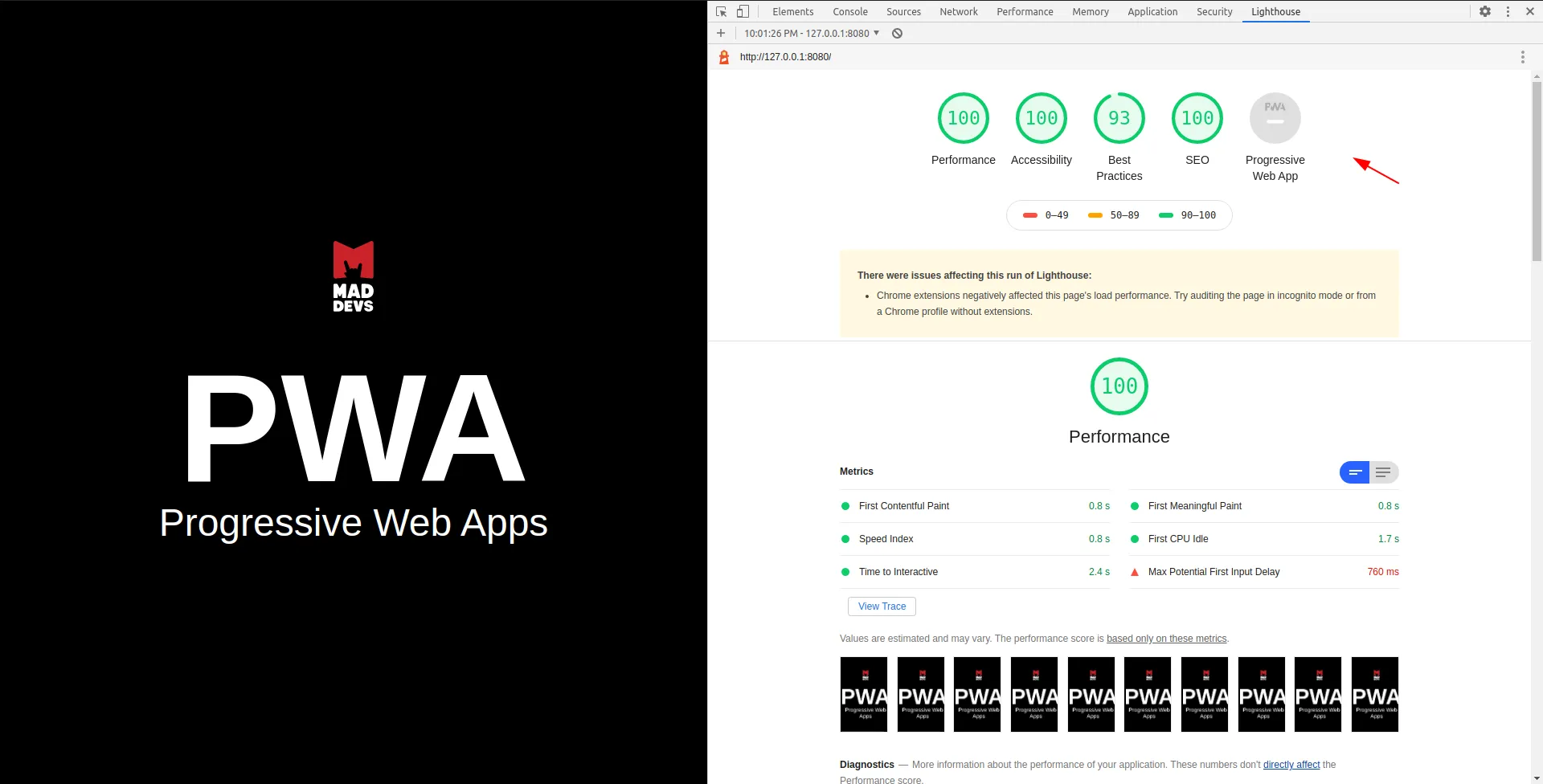Click the 0–49 red legend entry
Image resolution: width=1543 pixels, height=784 pixels.
[x=1046, y=215]
